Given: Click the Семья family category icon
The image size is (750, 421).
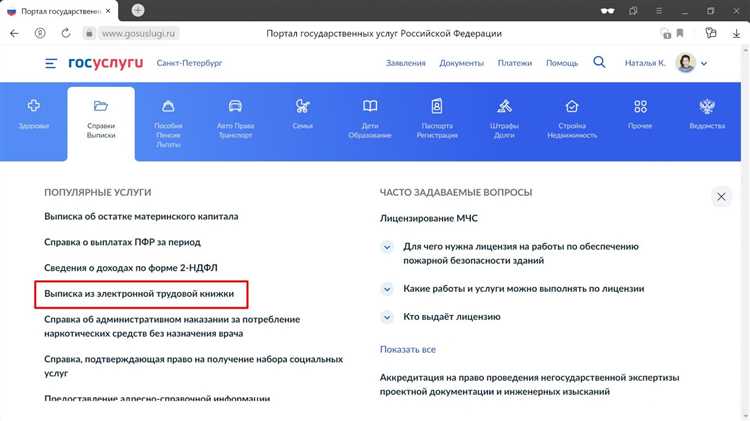Looking at the screenshot, I should point(303,106).
